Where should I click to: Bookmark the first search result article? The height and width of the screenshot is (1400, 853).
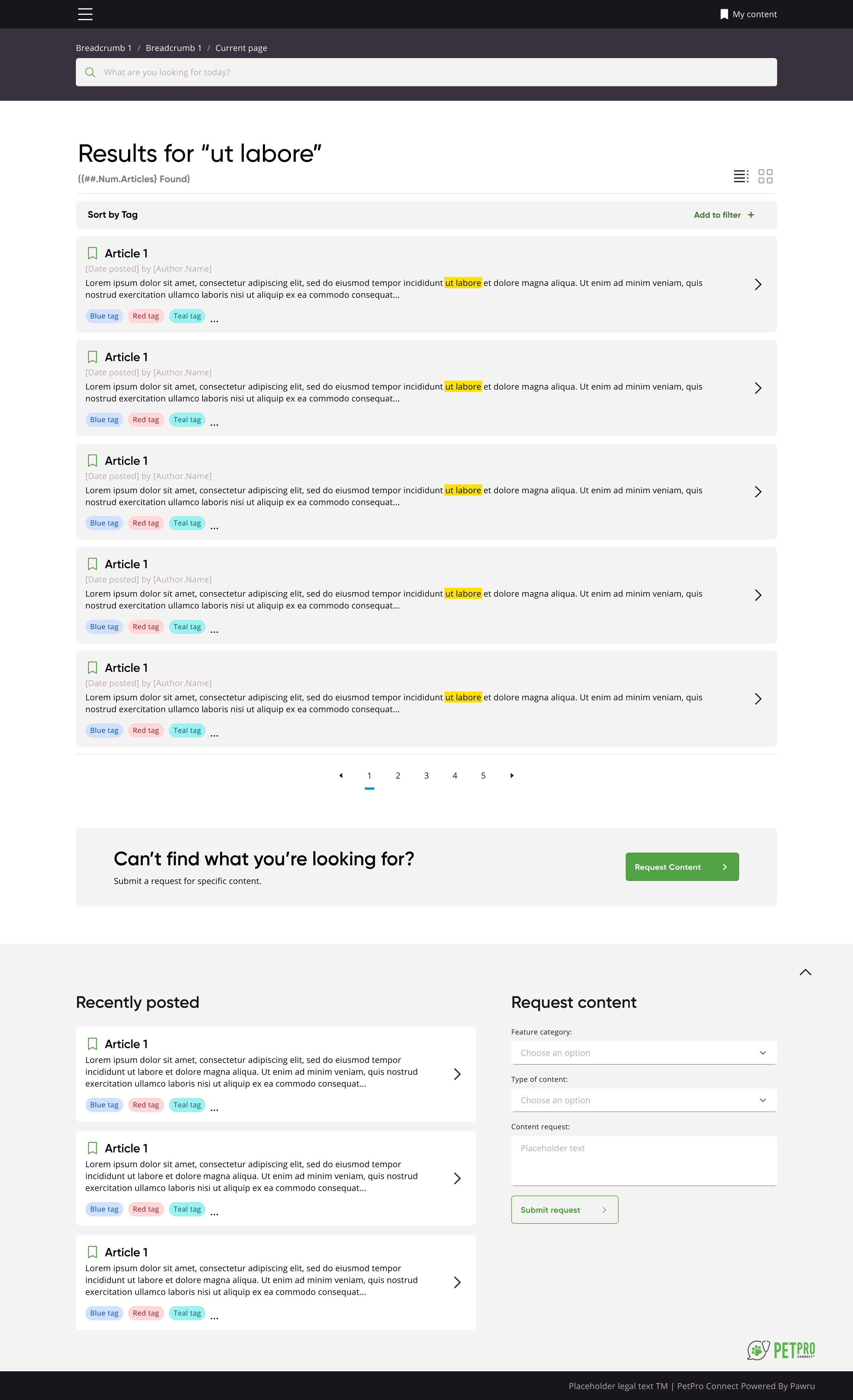pyautogui.click(x=93, y=253)
